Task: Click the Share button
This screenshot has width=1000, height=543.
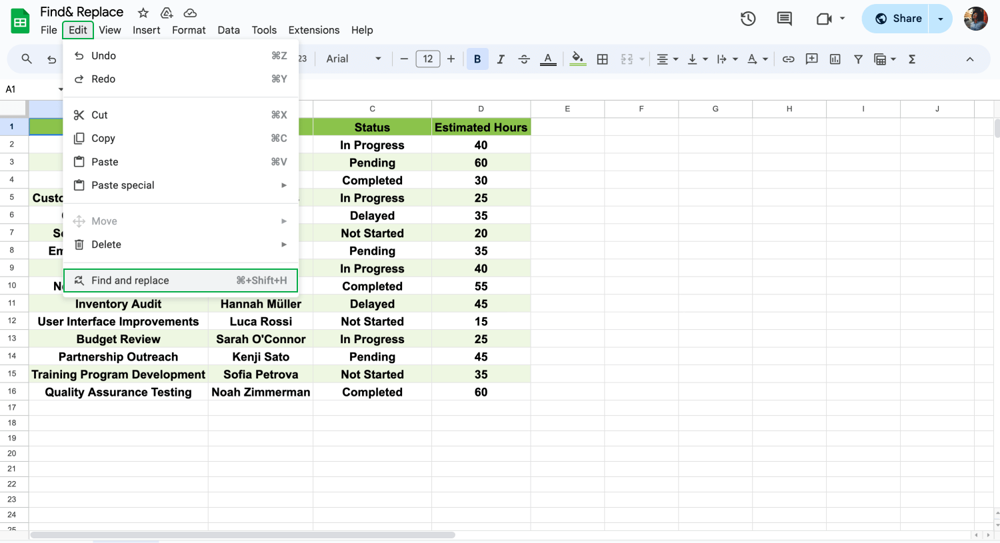Action: tap(897, 18)
